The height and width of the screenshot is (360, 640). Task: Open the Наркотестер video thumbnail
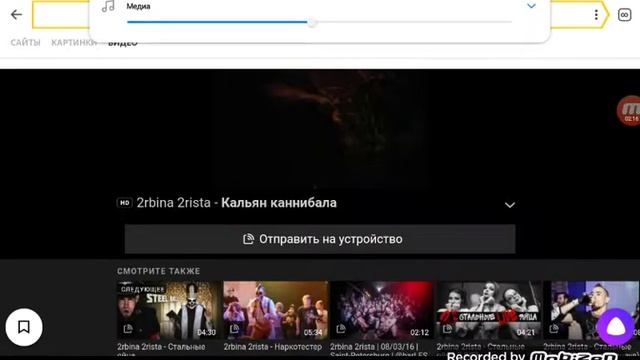(x=276, y=310)
